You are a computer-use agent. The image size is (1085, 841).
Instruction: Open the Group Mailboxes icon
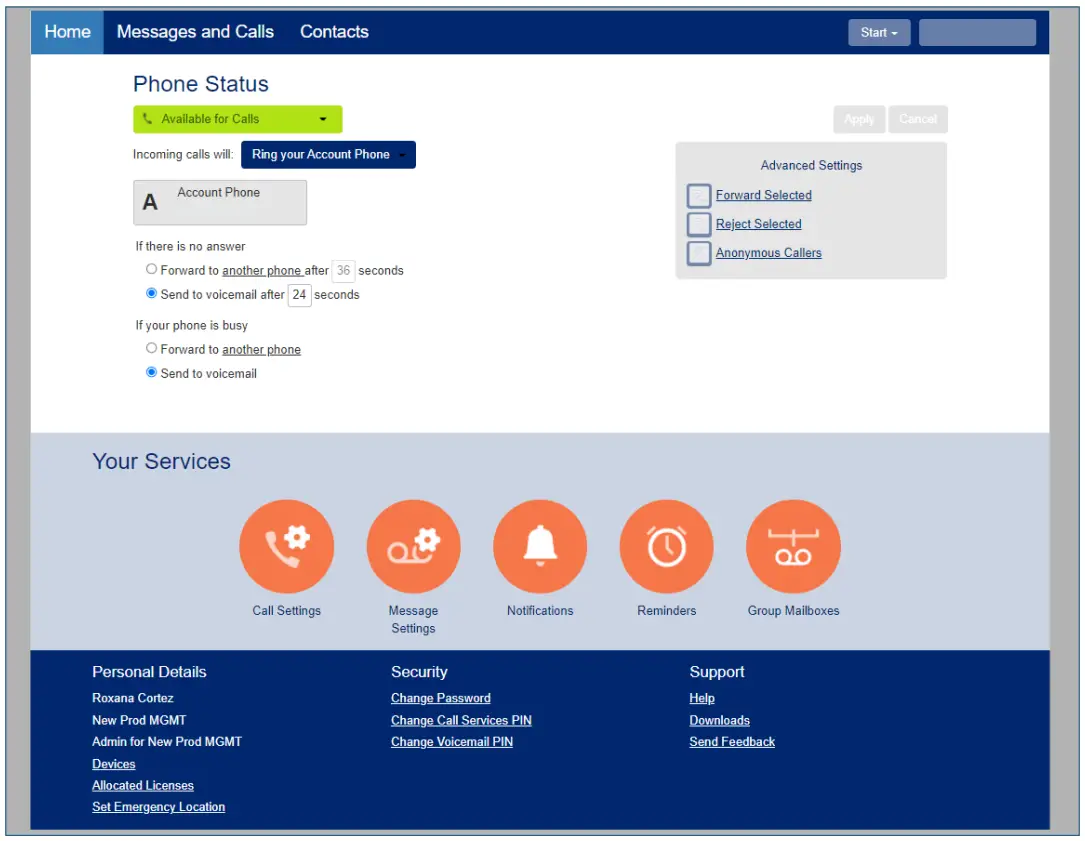click(793, 546)
